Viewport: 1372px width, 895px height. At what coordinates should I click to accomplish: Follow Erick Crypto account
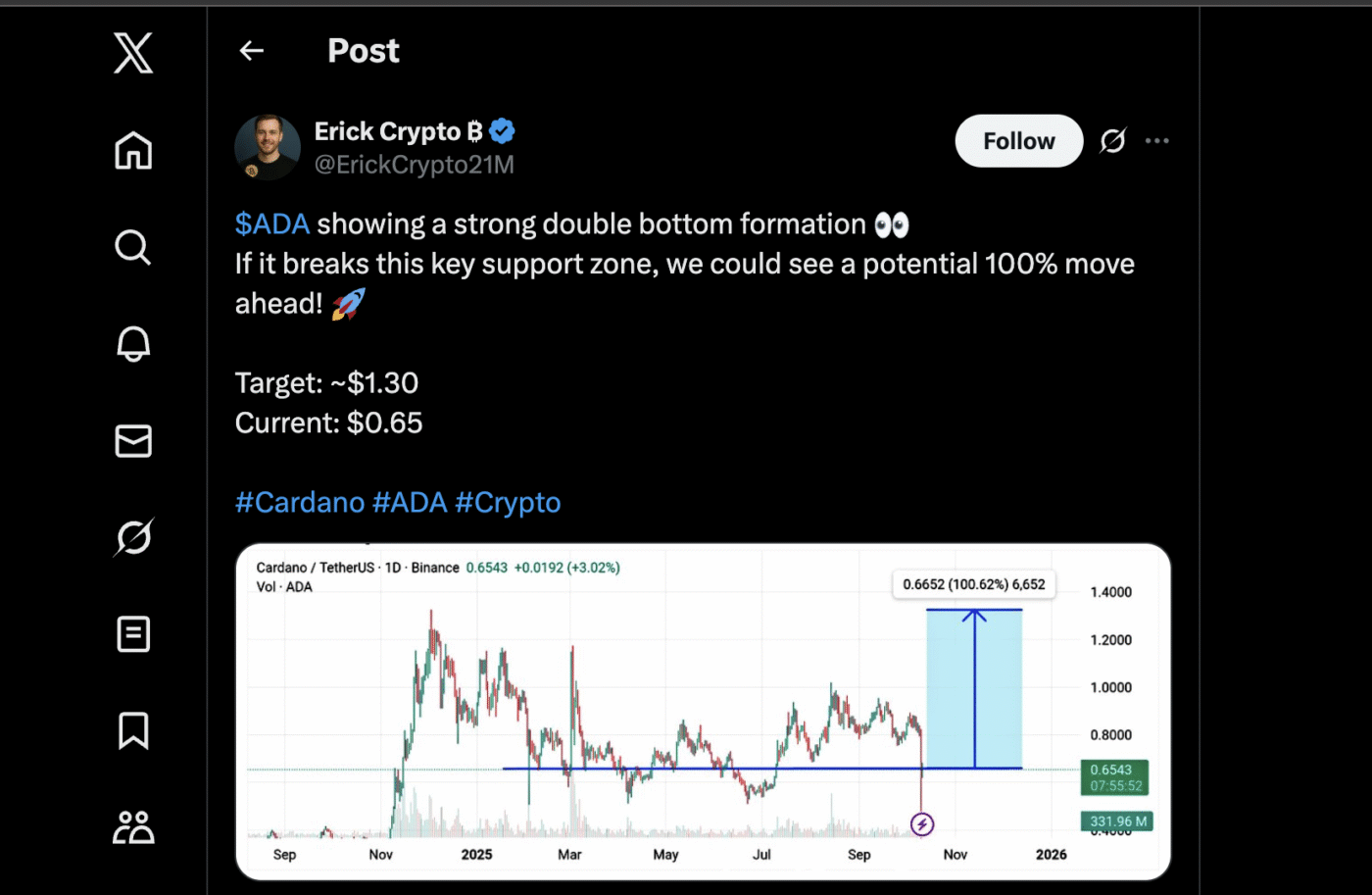[x=1018, y=141]
